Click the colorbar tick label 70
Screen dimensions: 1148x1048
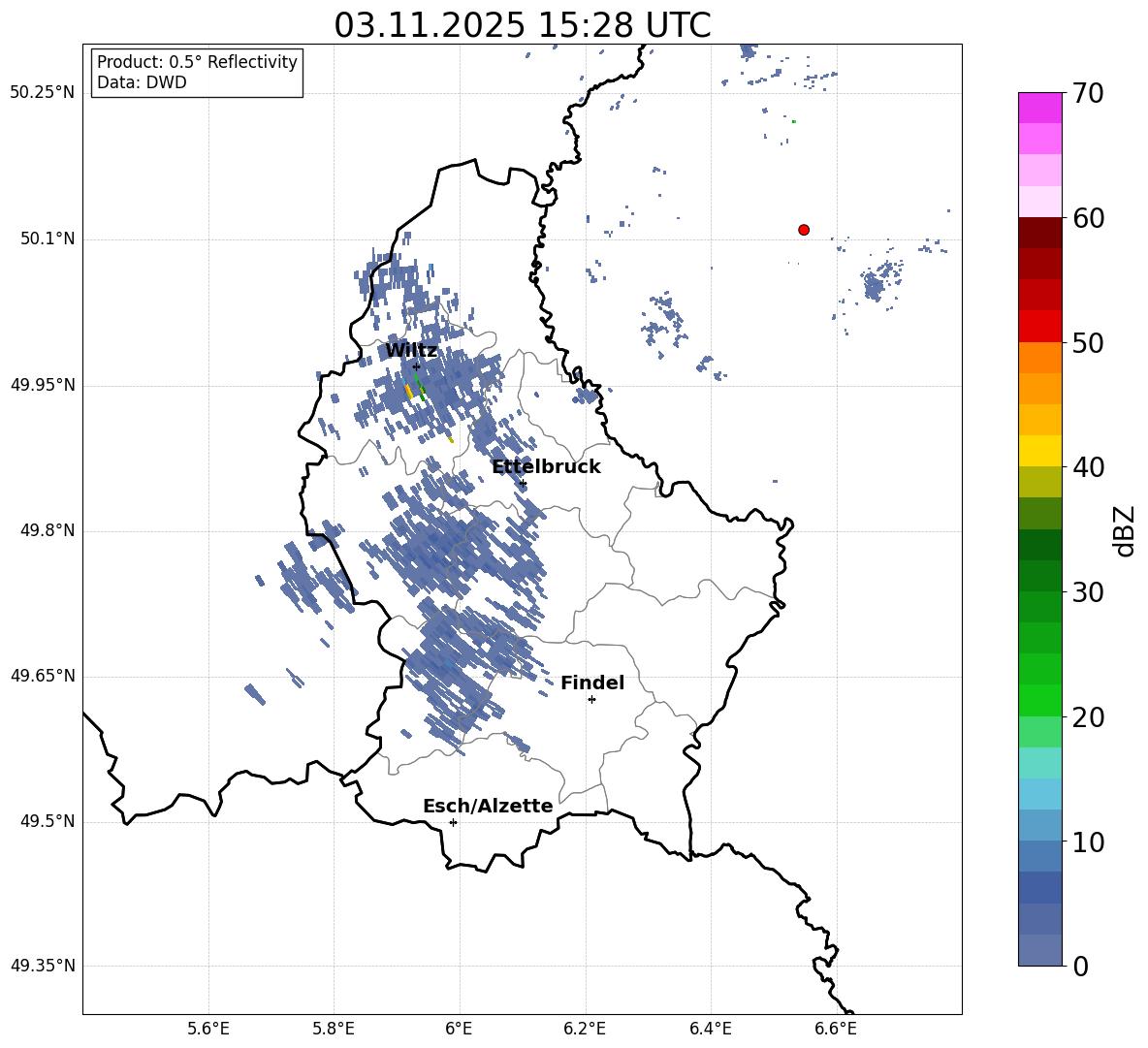tap(1089, 93)
